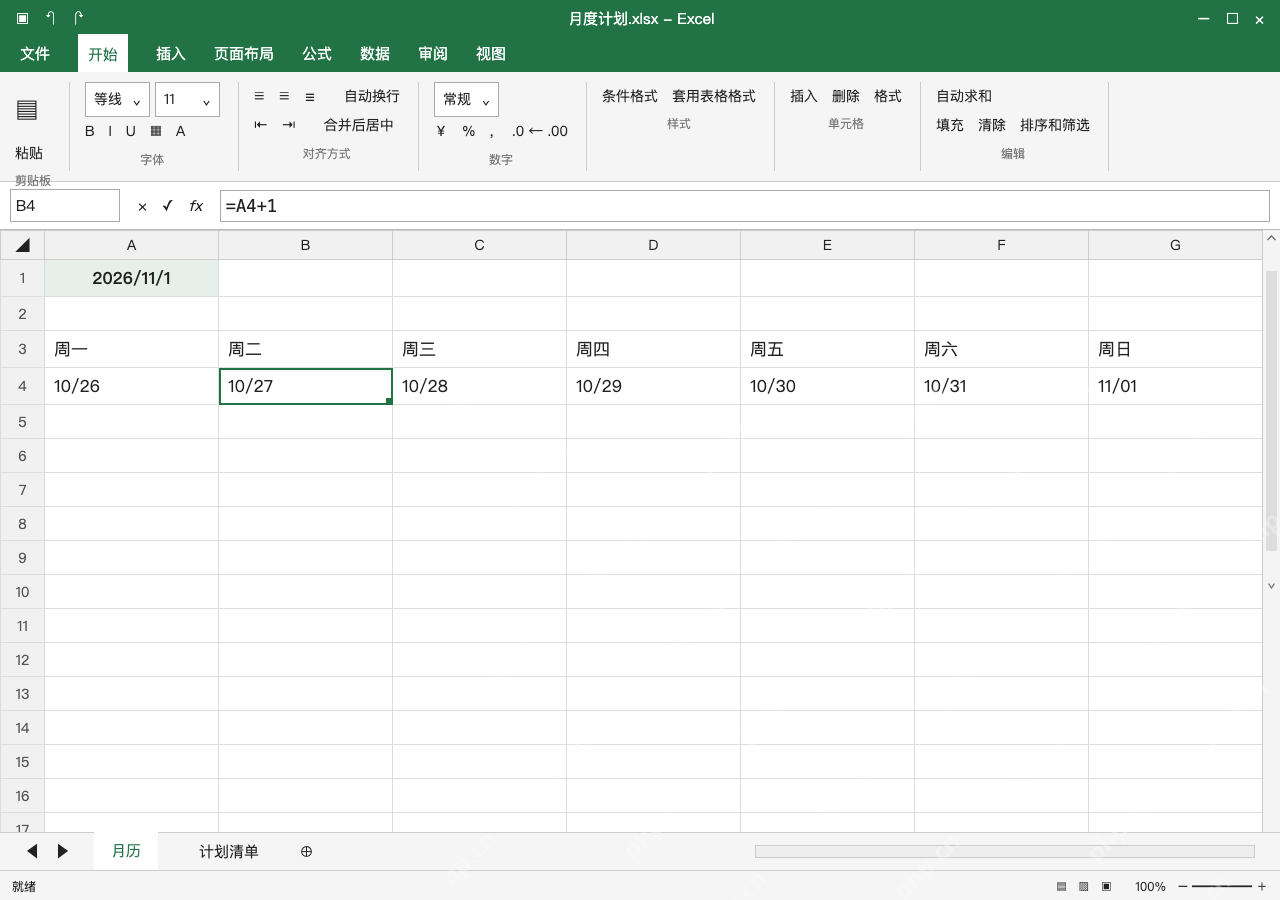1280x900 pixels.
Task: Click the font color A icon
Action: [180, 131]
